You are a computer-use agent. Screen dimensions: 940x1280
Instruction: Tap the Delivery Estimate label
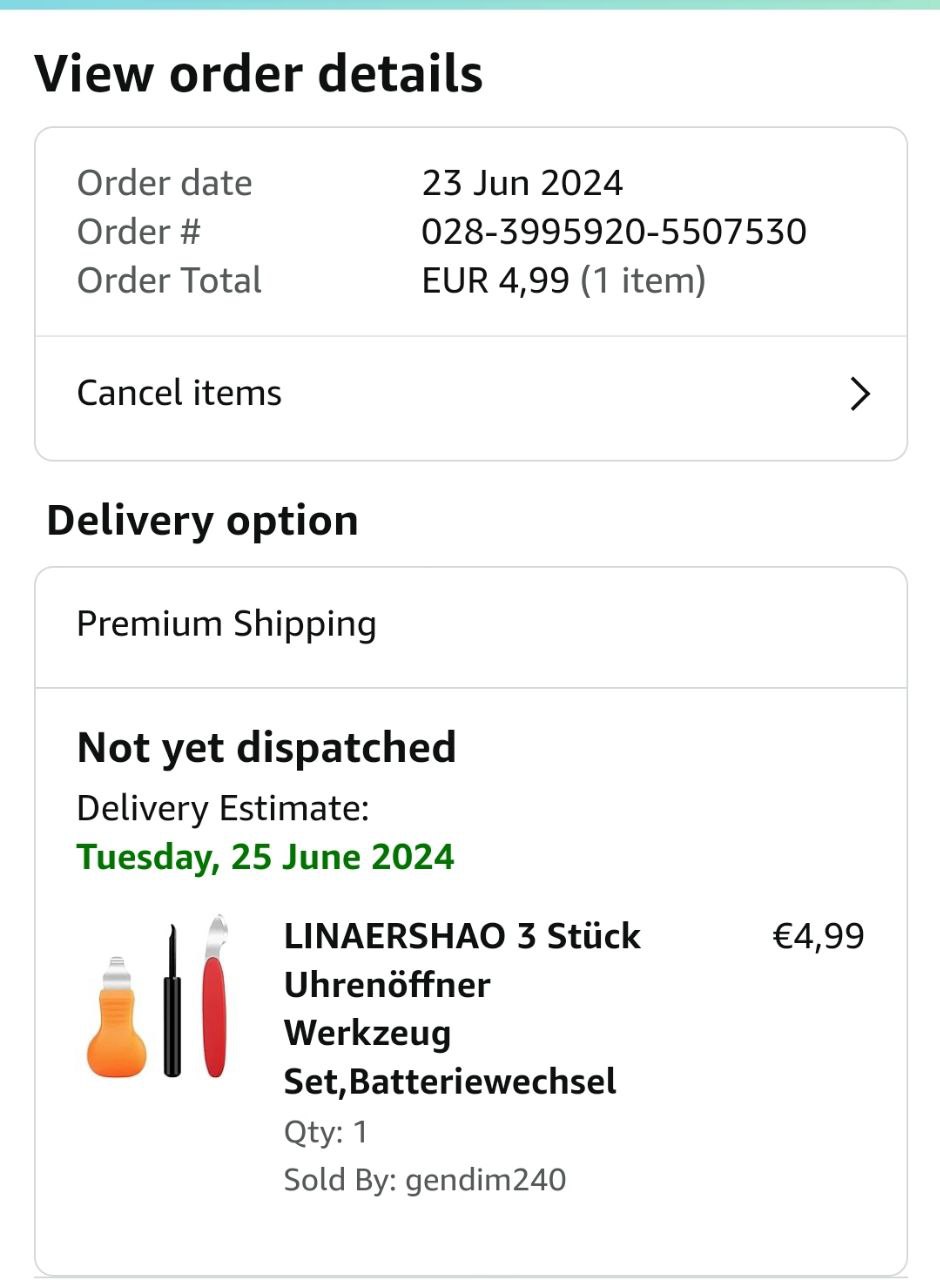[x=223, y=808]
